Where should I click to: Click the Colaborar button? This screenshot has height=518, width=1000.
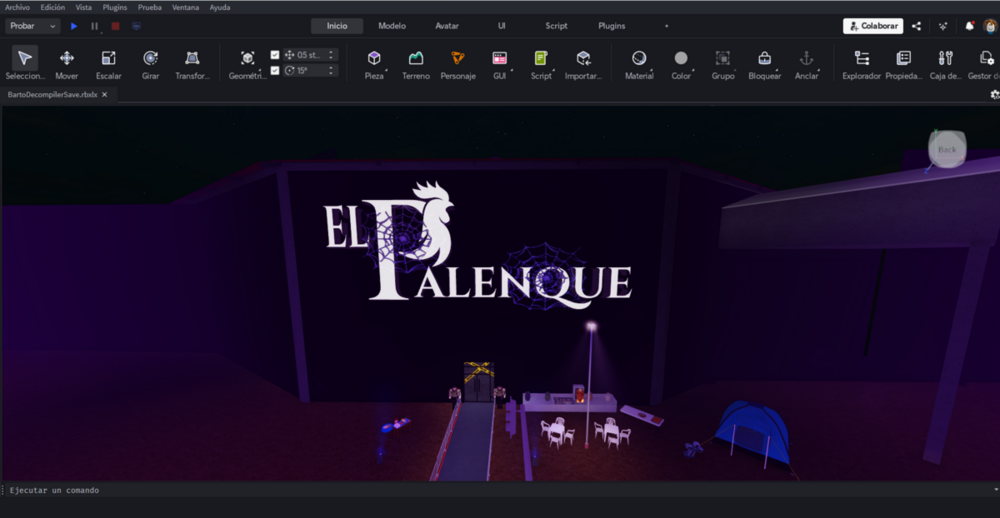coord(873,26)
